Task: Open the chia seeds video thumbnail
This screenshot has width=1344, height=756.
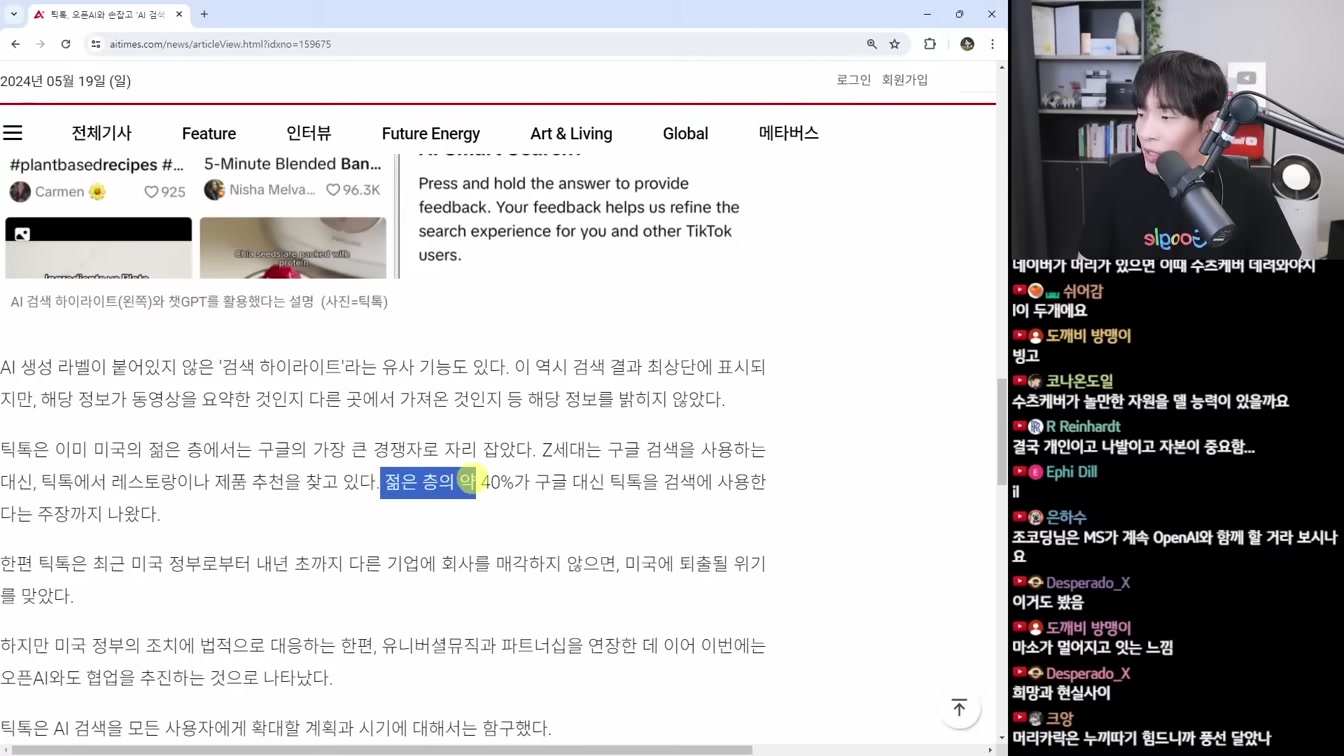Action: (293, 248)
